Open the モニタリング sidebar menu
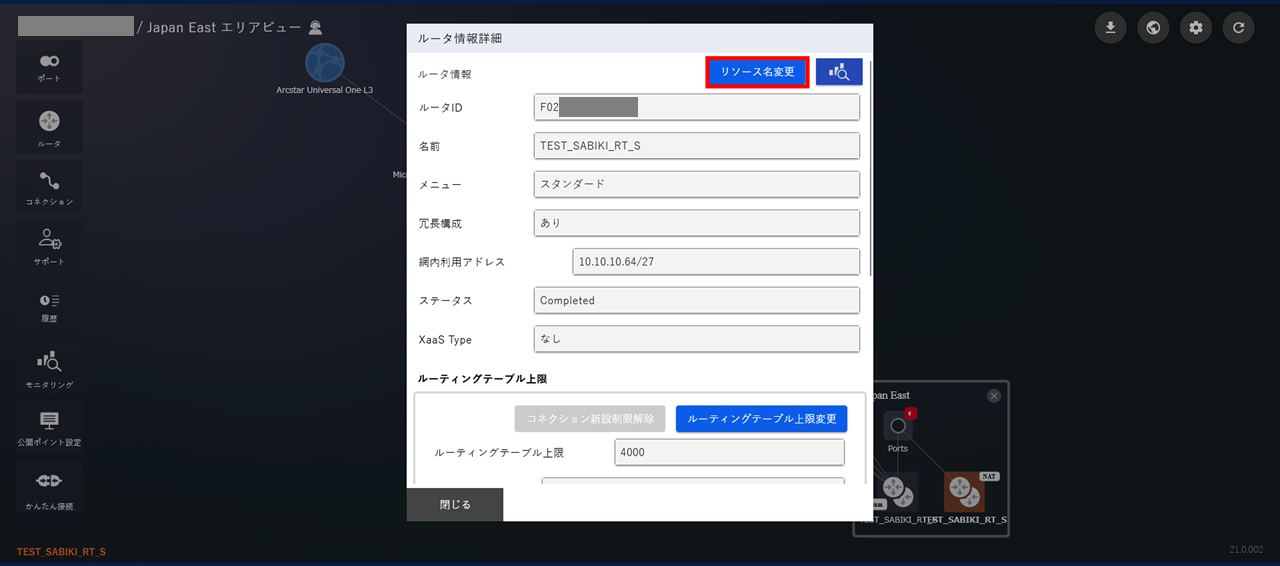The height and width of the screenshot is (566, 1280). 49,368
